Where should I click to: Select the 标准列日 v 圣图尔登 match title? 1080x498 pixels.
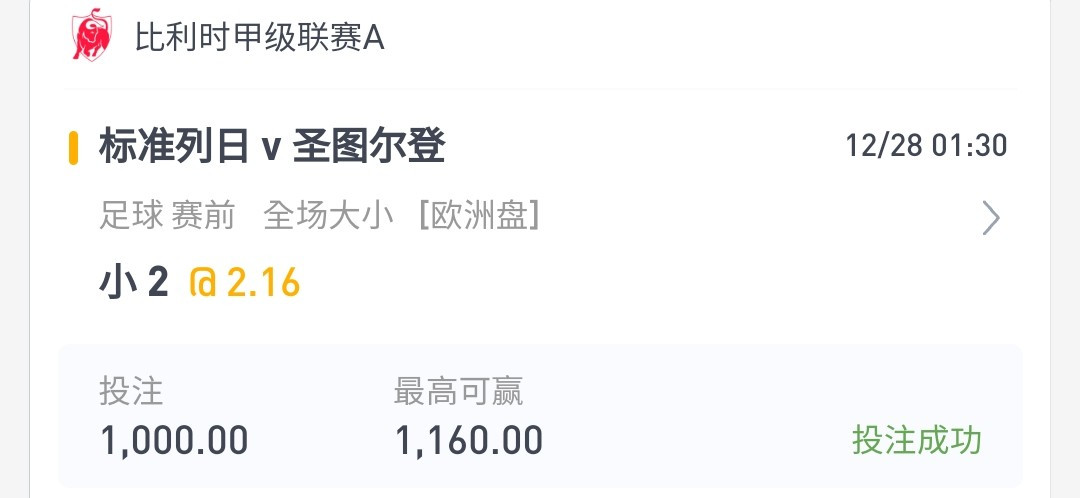(x=272, y=146)
